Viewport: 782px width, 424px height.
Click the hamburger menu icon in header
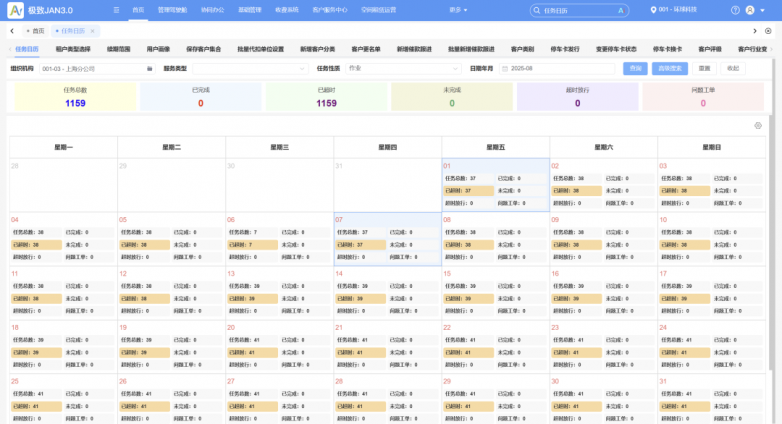click(x=116, y=9)
